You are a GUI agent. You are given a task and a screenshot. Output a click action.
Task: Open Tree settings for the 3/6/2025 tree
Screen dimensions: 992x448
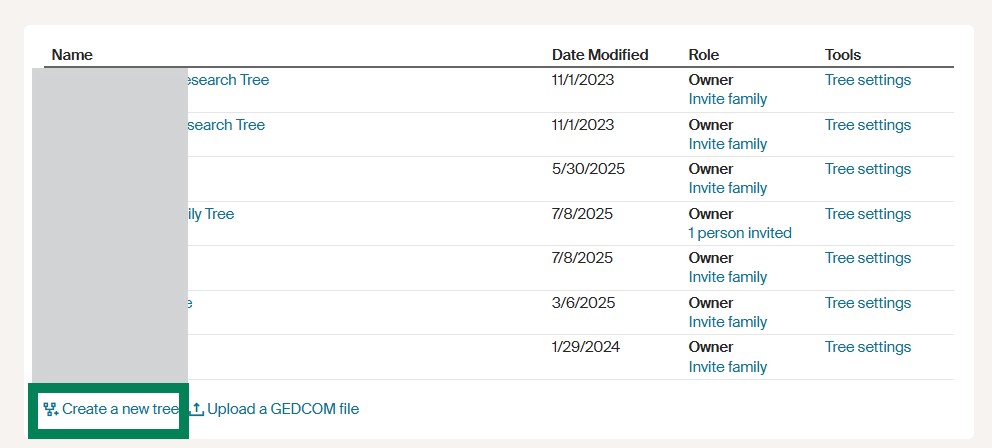pos(867,303)
